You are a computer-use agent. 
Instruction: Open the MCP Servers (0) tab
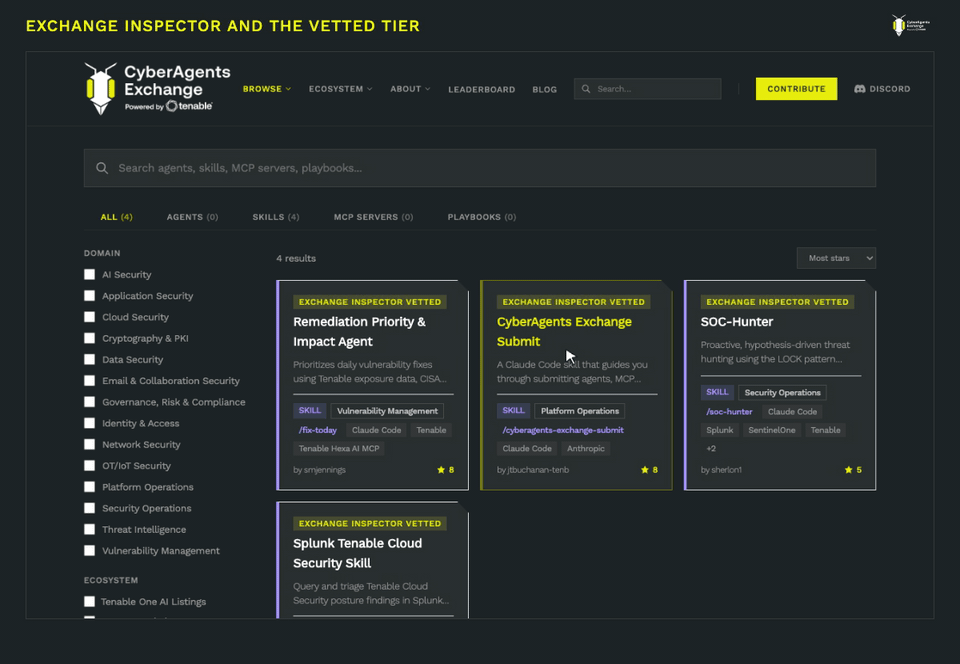pyautogui.click(x=373, y=217)
